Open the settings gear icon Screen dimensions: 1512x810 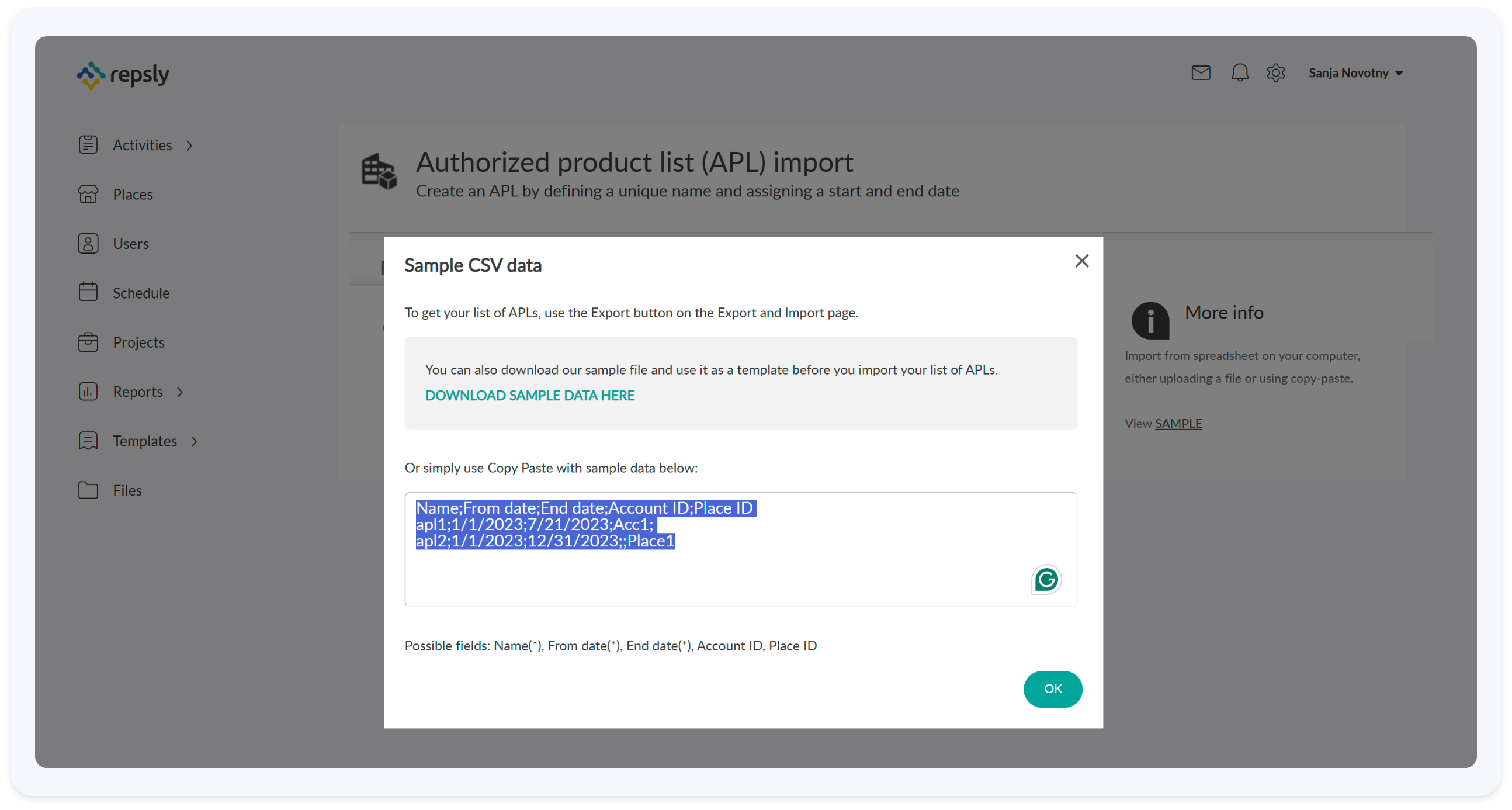1275,73
